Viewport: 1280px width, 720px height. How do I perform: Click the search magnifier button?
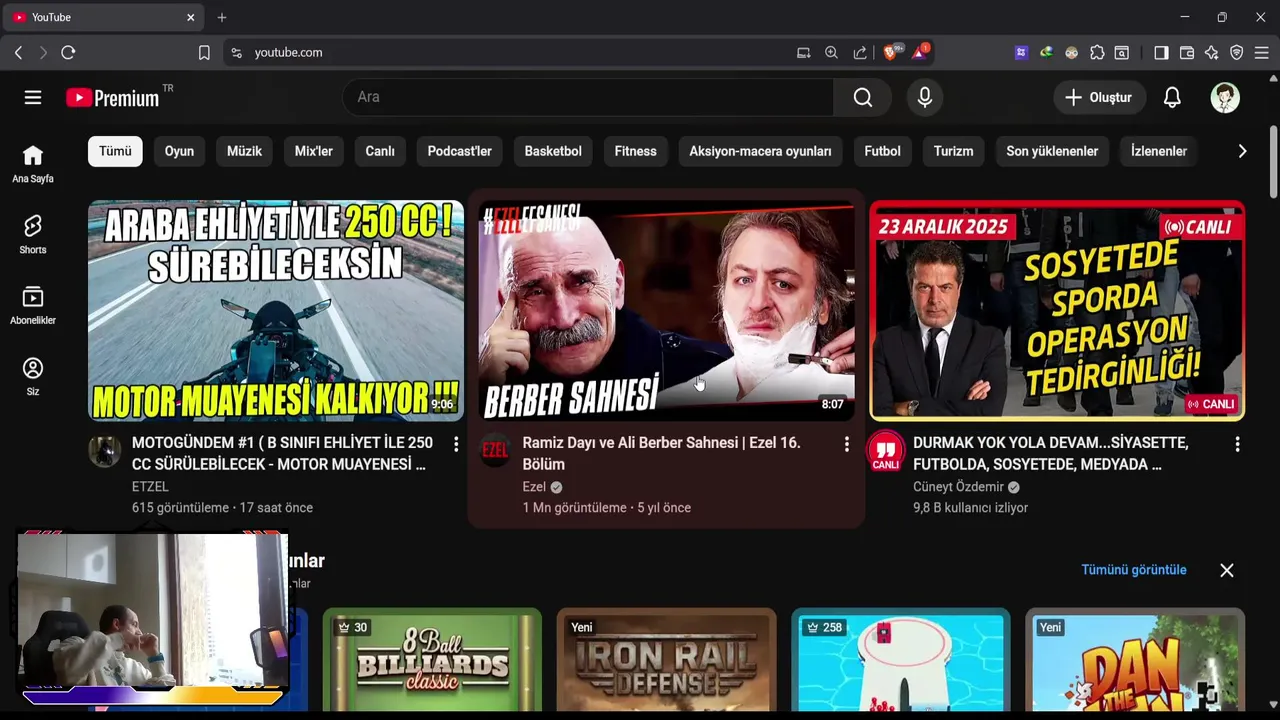point(863,97)
